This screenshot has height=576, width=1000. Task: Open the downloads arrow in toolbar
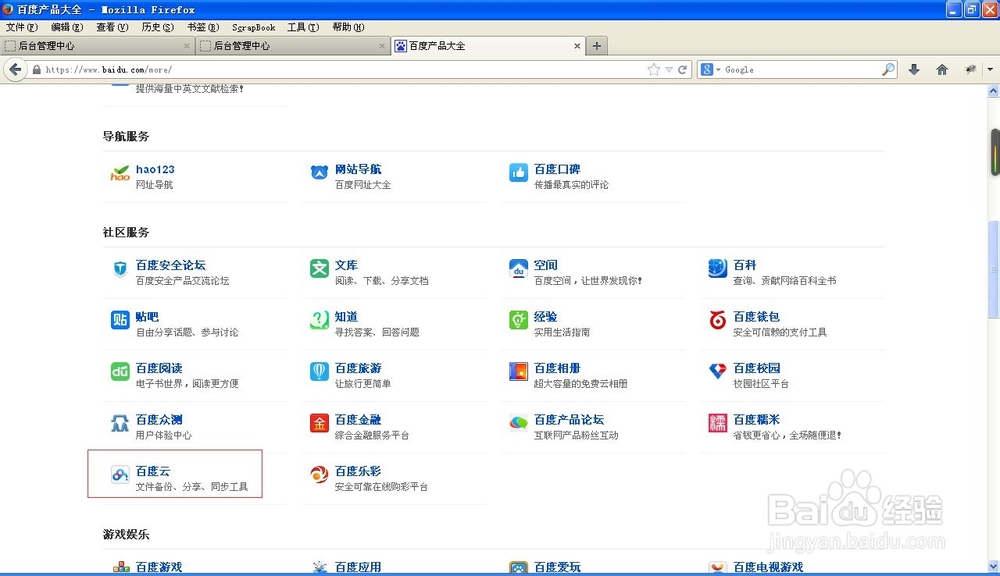tap(914, 70)
